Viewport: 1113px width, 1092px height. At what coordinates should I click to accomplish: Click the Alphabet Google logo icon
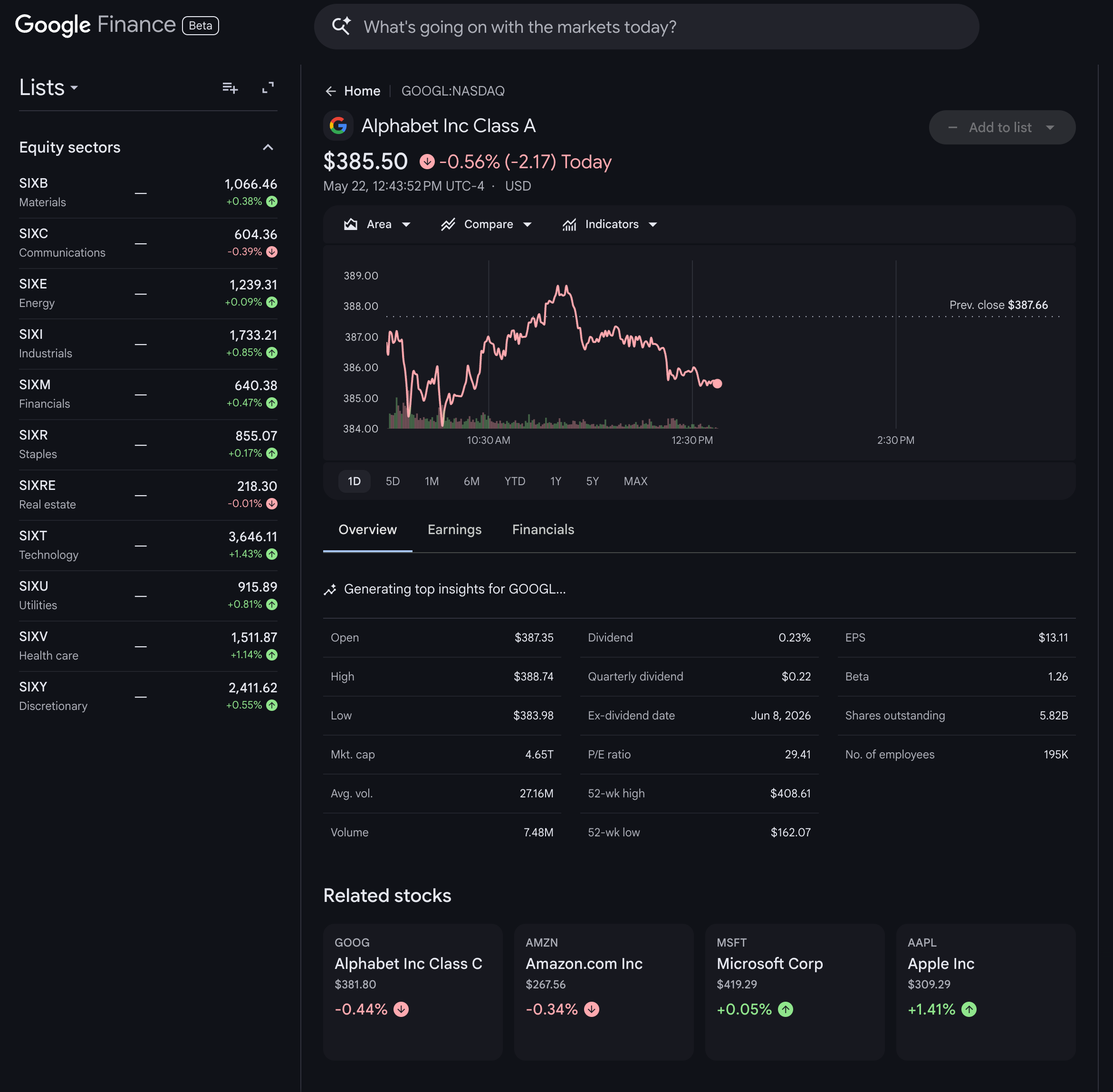[338, 125]
